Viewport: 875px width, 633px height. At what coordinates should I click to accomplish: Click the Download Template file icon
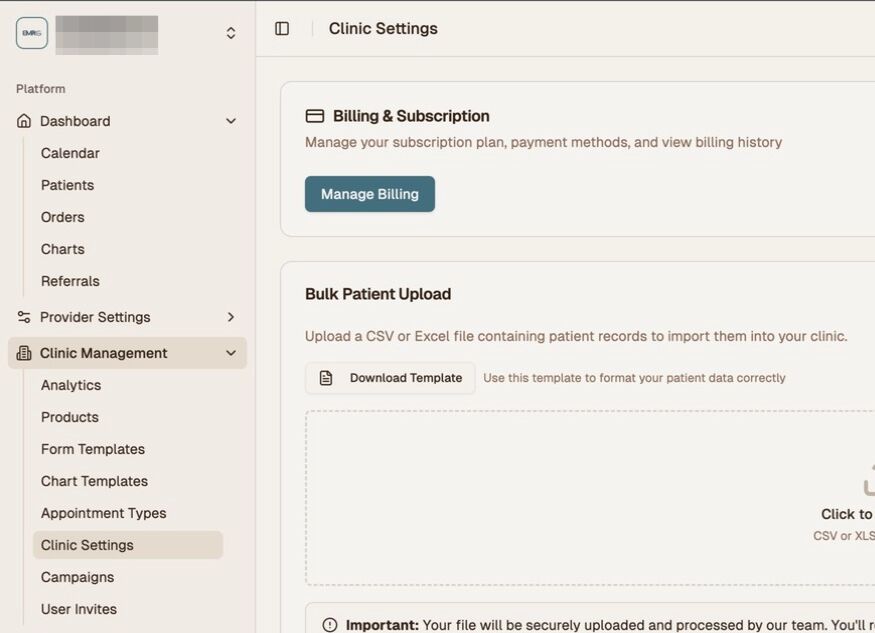point(326,378)
